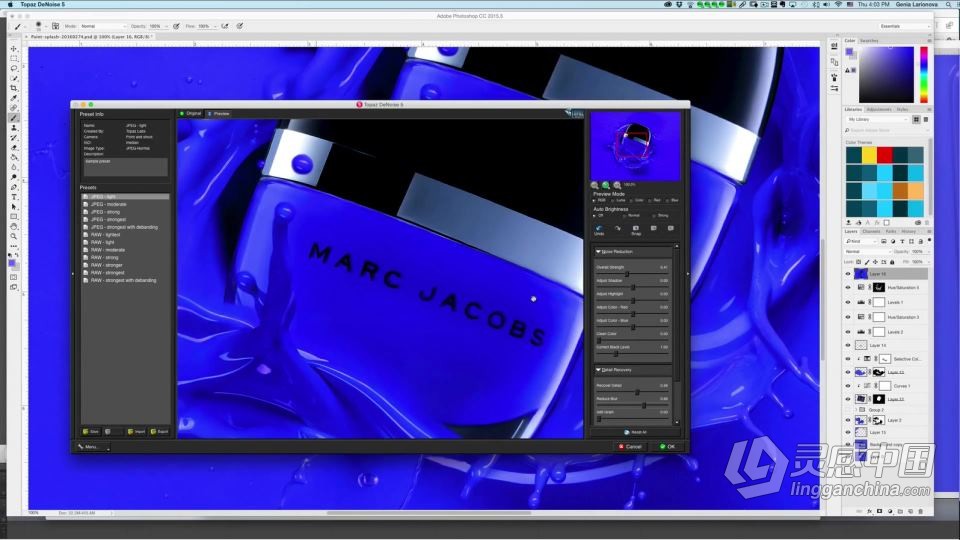Viewport: 960px width, 540px height.
Task: Select Normal auto brightness radio button
Action: (624, 216)
